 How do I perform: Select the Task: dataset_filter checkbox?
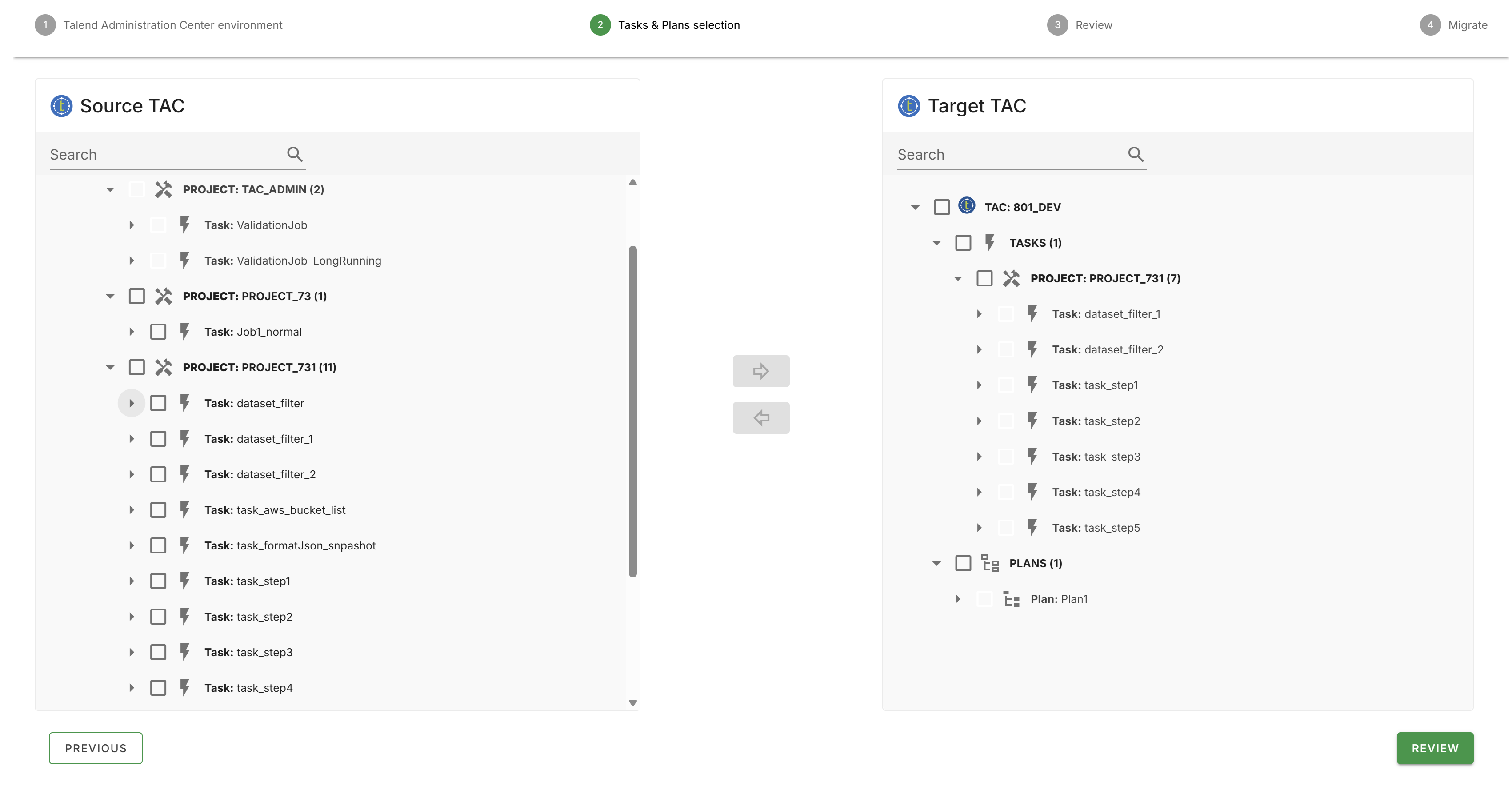[x=159, y=403]
